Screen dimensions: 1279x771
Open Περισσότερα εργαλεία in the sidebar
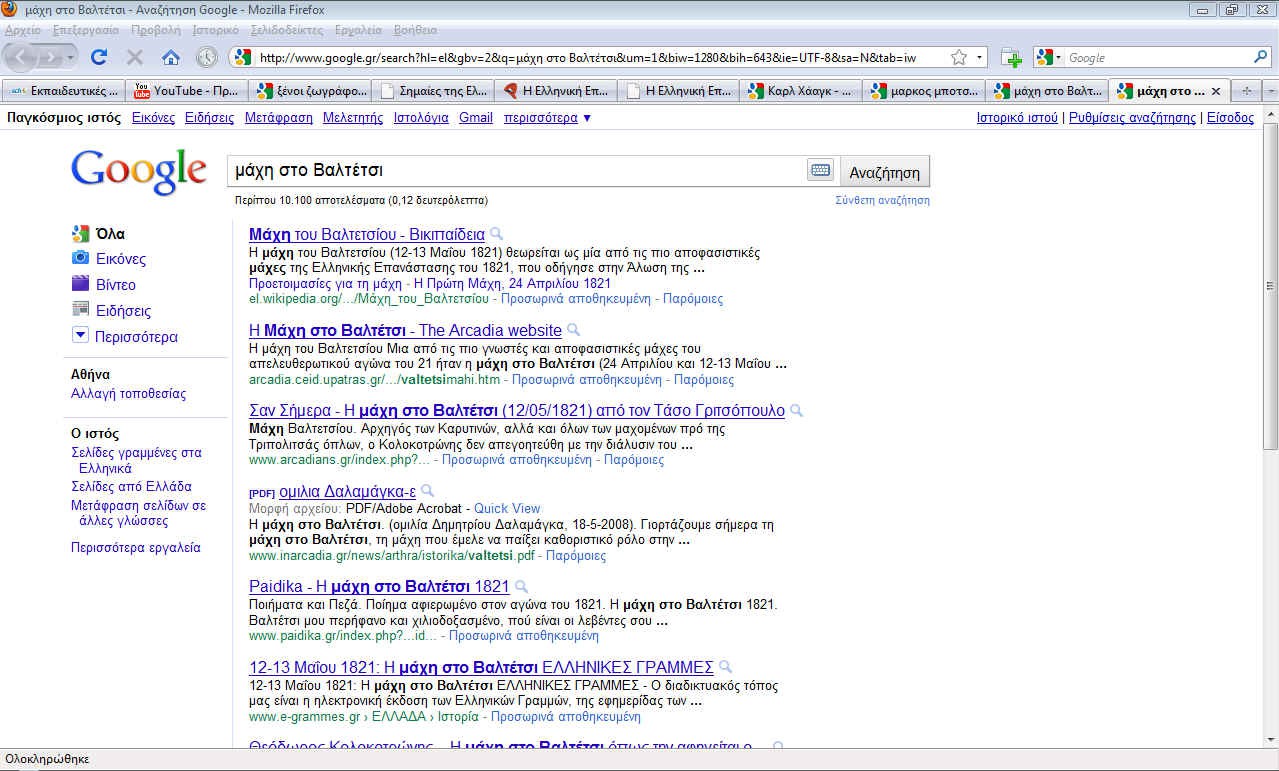tap(135, 548)
